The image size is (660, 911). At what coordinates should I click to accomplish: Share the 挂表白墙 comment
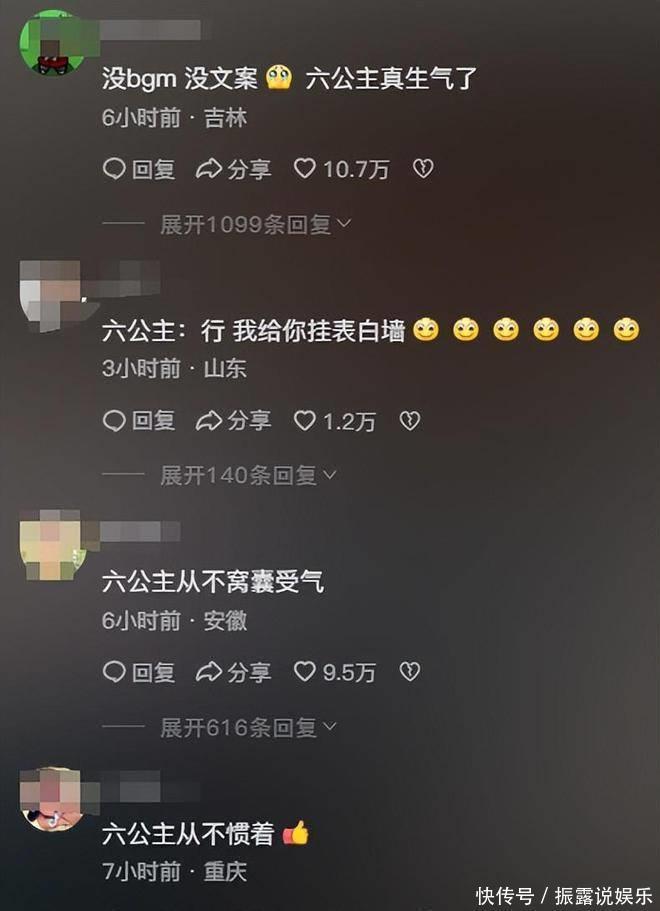point(234,421)
